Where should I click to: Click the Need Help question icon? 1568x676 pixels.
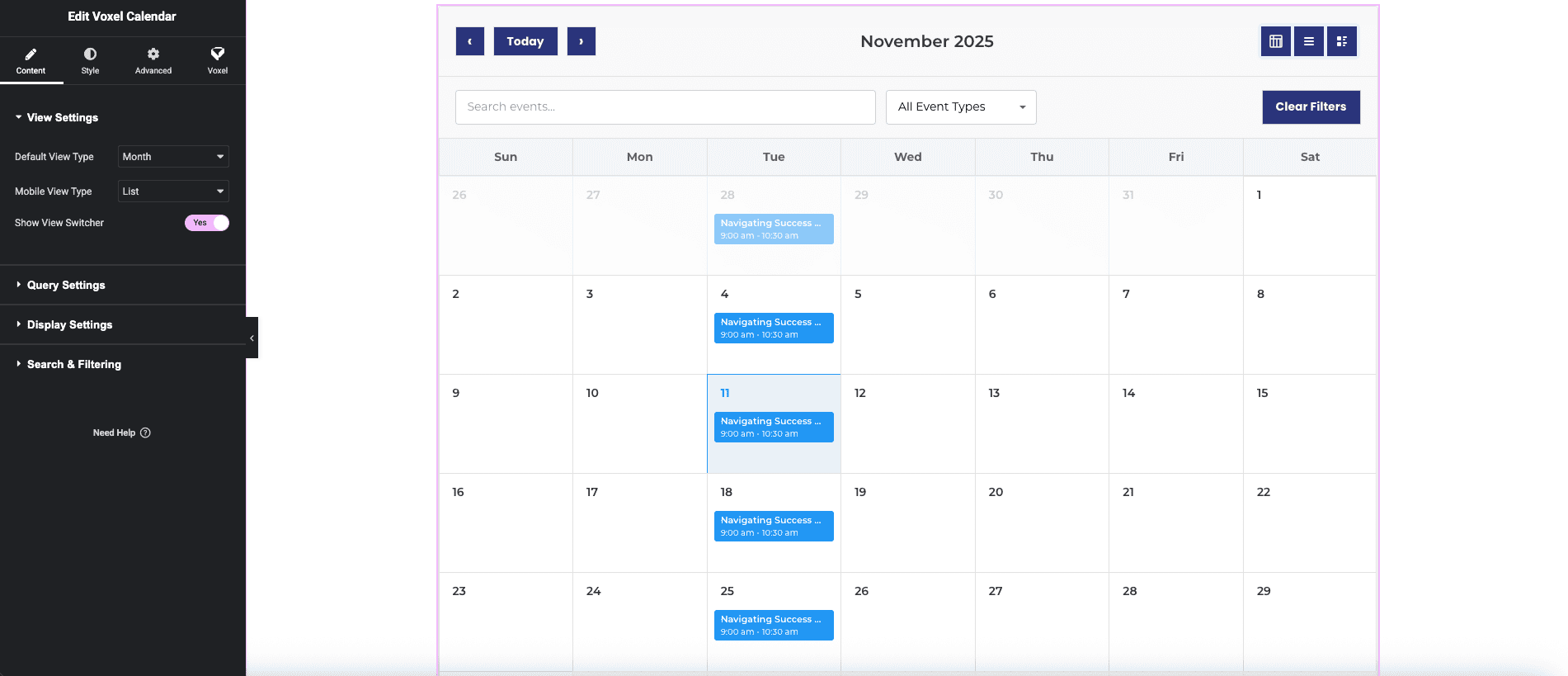[x=145, y=433]
